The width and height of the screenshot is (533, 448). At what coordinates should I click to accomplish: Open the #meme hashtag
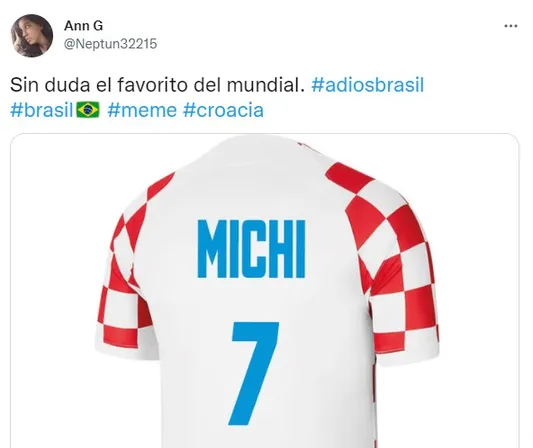(x=142, y=110)
